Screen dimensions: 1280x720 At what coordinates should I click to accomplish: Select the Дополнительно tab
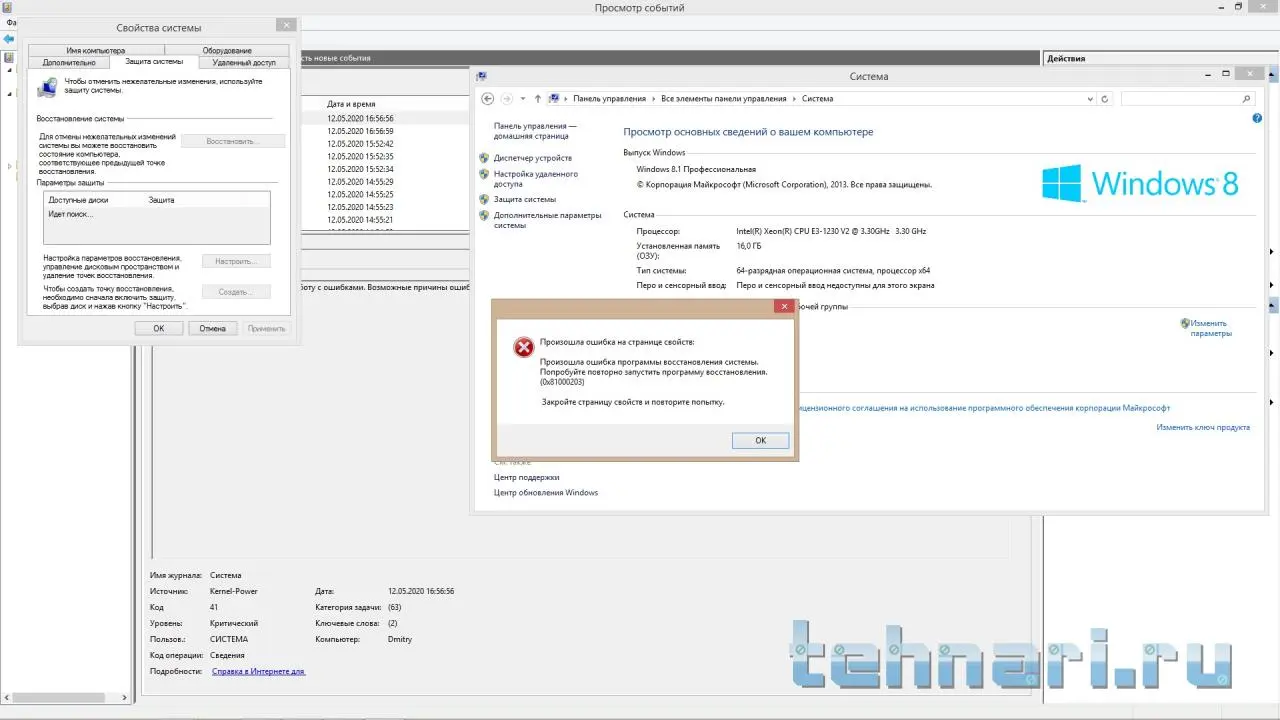click(69, 62)
